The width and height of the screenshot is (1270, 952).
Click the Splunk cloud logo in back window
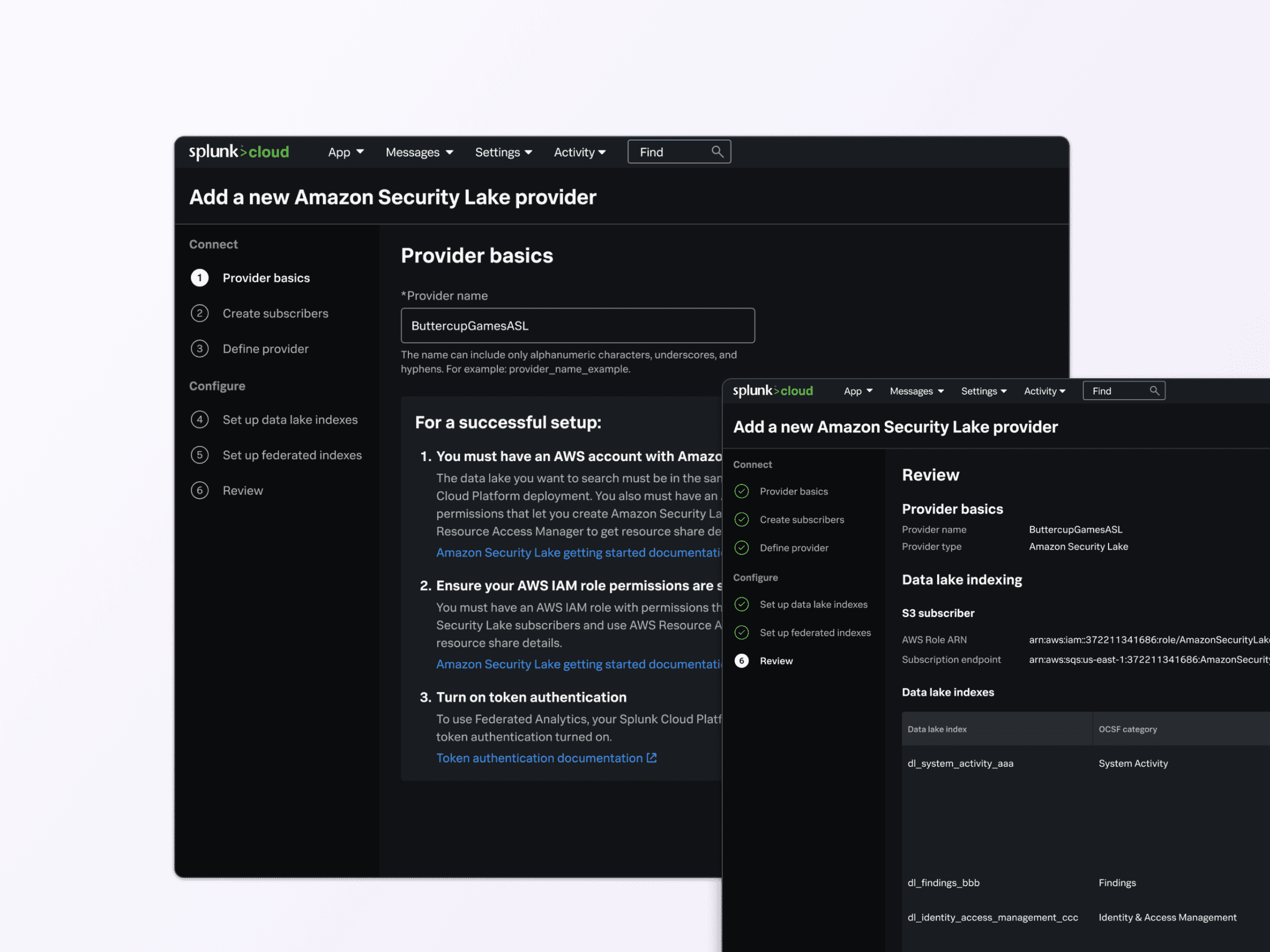pos(239,152)
